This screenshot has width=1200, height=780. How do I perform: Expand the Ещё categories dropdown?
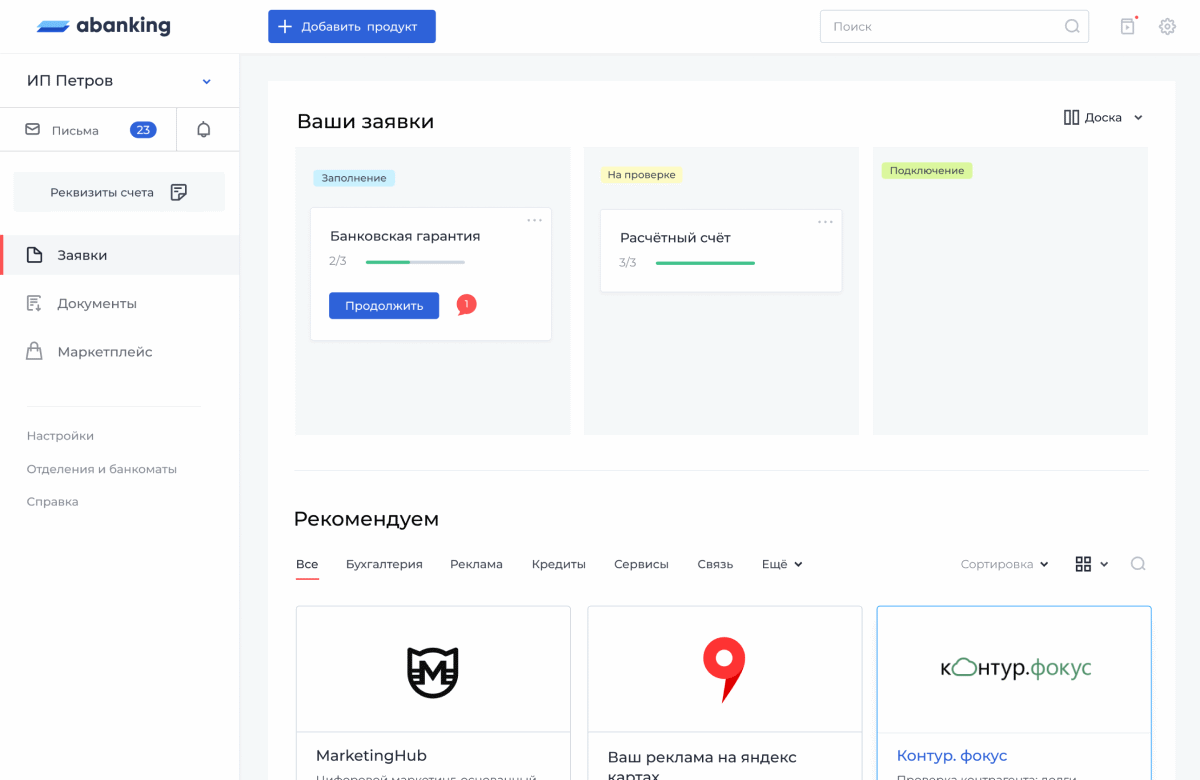[782, 564]
